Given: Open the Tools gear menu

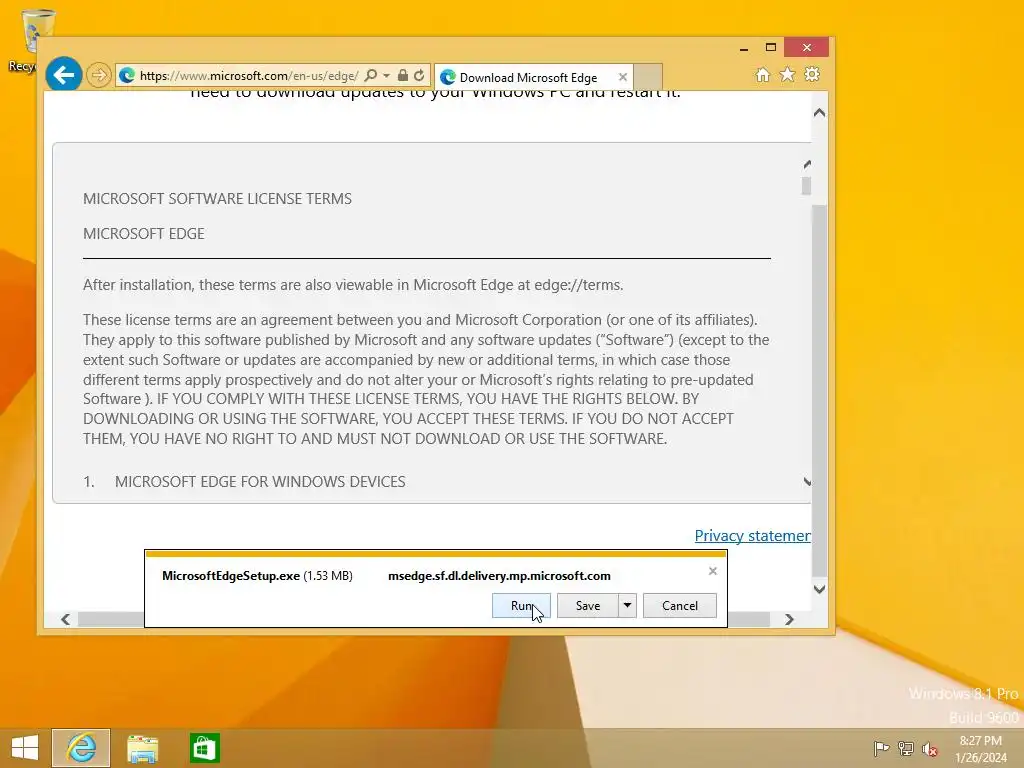Looking at the screenshot, I should pyautogui.click(x=812, y=75).
